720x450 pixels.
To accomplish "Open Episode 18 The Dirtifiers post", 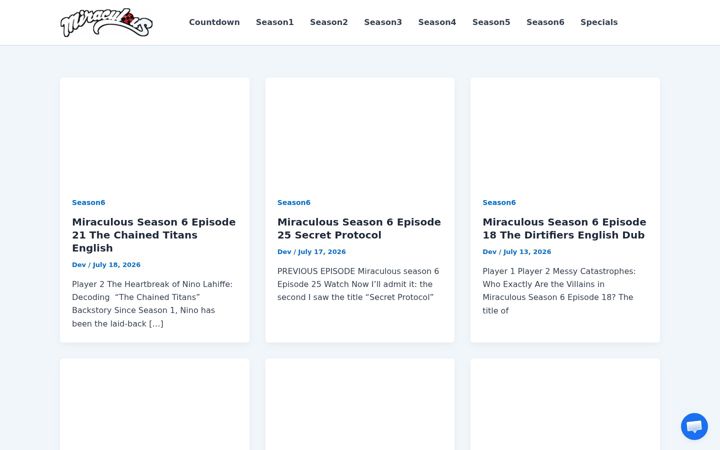I will [564, 228].
